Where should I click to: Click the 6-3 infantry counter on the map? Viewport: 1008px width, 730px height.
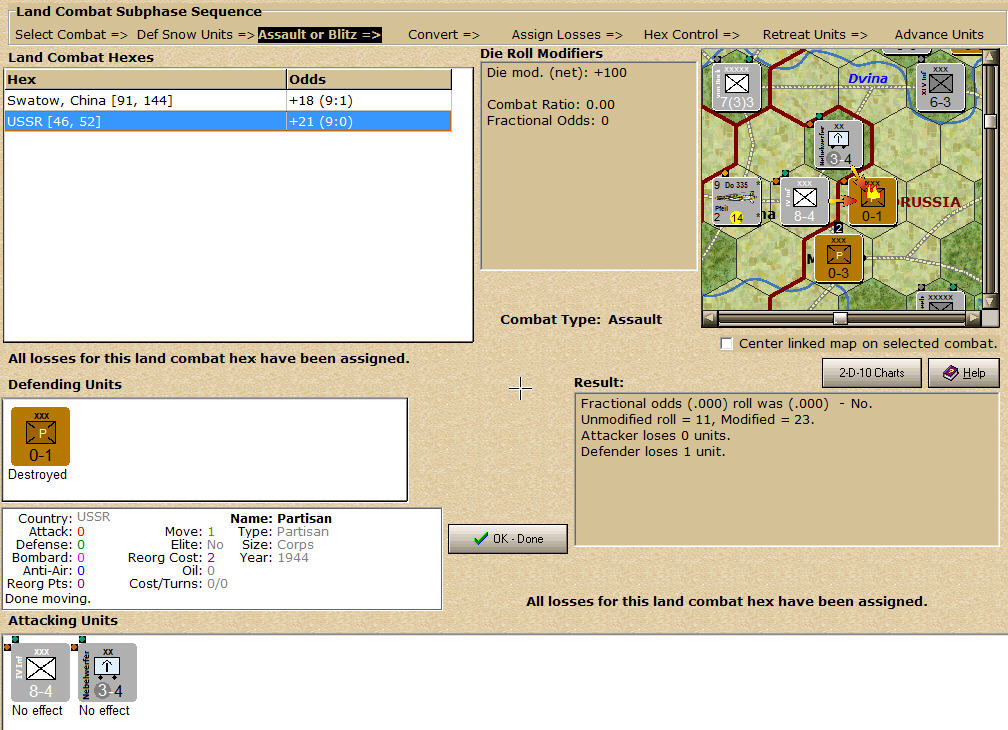[940, 87]
